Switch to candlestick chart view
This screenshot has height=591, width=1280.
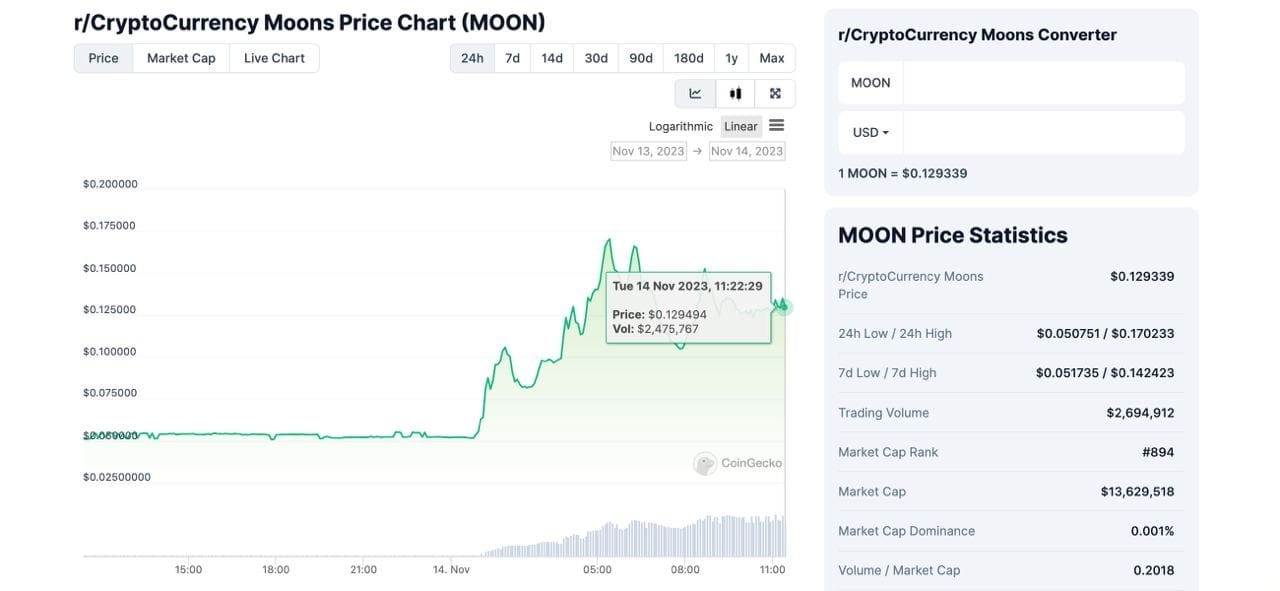point(735,92)
